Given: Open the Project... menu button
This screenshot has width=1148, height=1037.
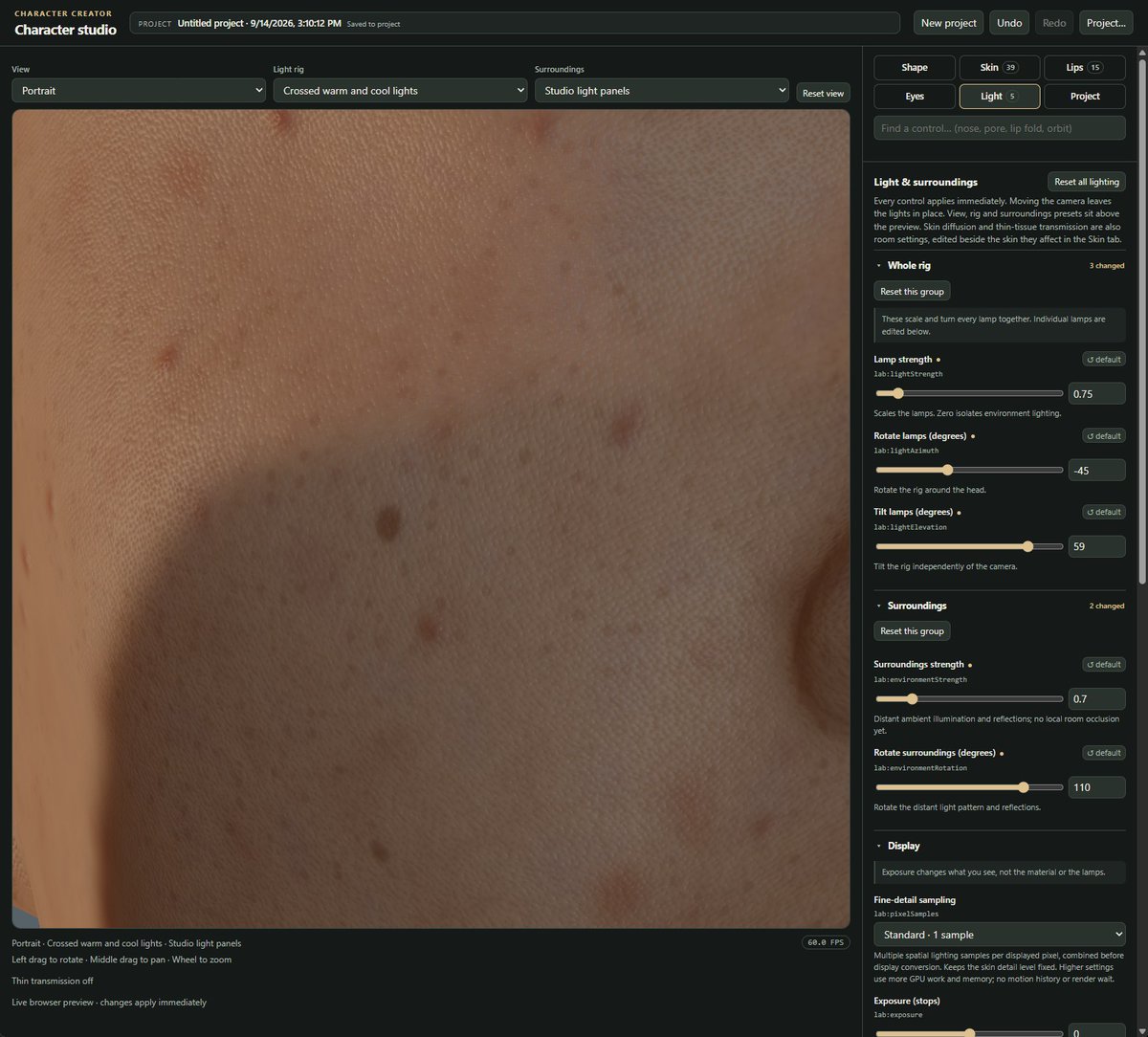Looking at the screenshot, I should (x=1106, y=23).
